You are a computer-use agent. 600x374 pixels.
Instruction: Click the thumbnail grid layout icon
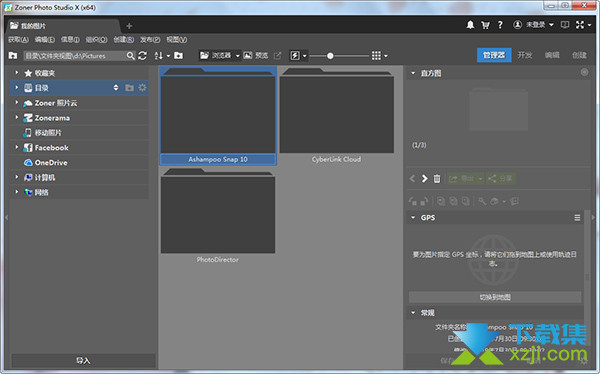[x=376, y=56]
